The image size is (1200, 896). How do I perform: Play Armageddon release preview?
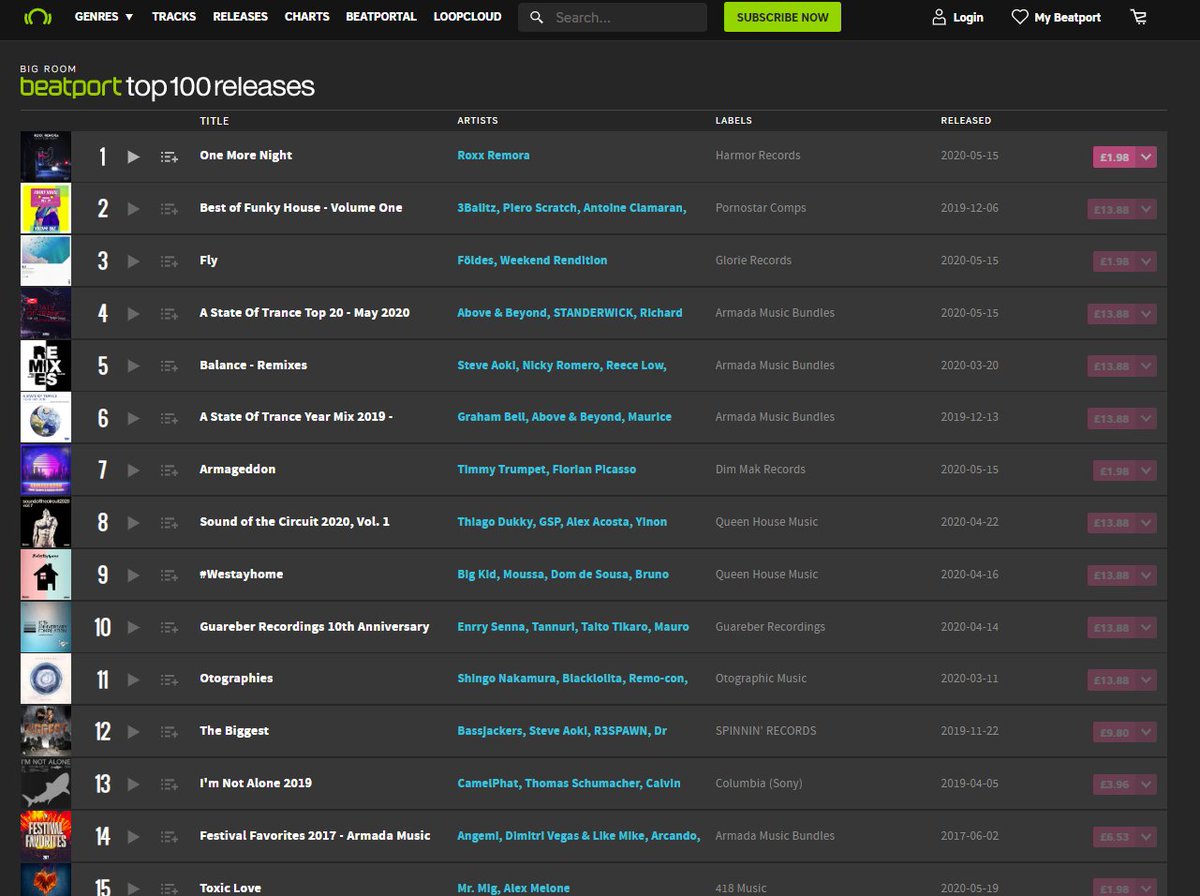[x=134, y=470]
